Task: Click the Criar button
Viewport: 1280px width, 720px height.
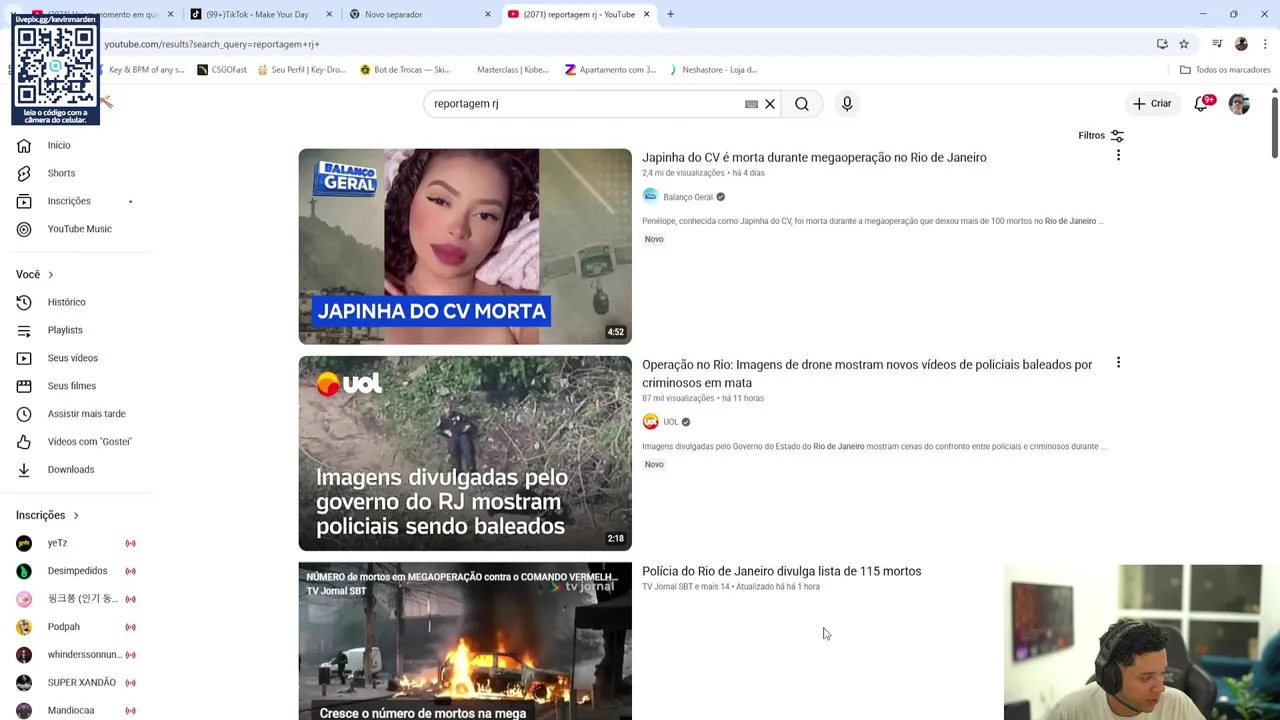Action: pos(1152,104)
